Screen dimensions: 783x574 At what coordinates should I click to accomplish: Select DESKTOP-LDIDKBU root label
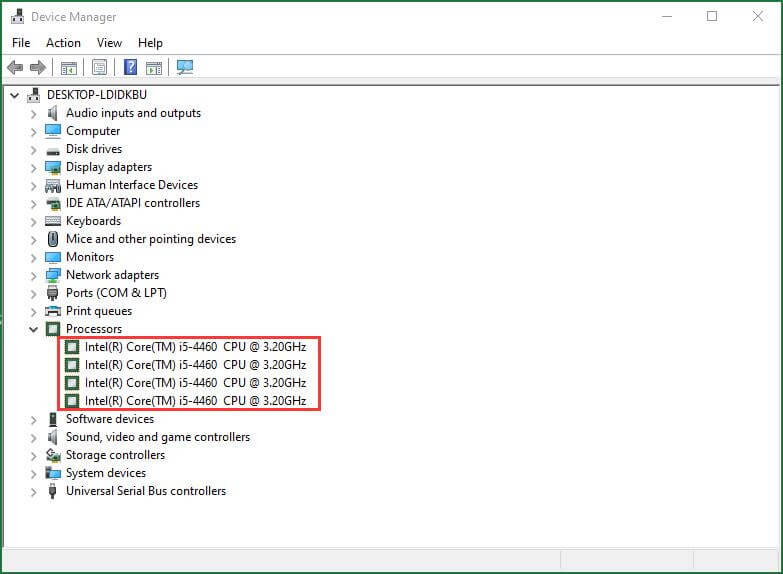97,95
